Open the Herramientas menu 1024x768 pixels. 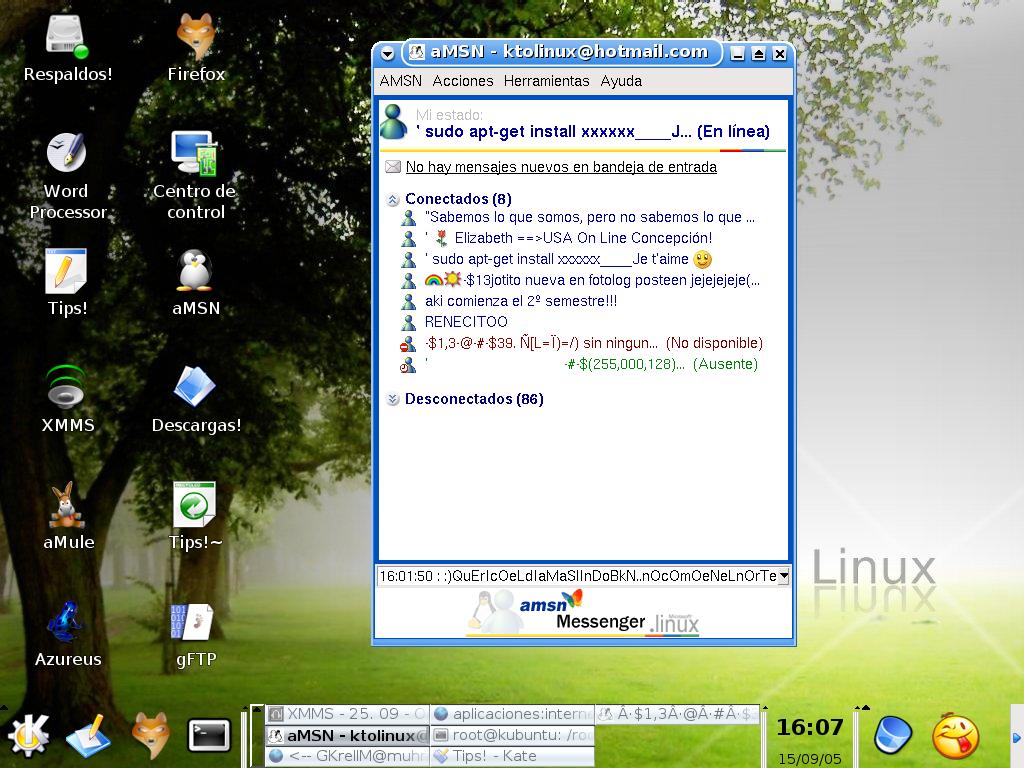(x=547, y=81)
